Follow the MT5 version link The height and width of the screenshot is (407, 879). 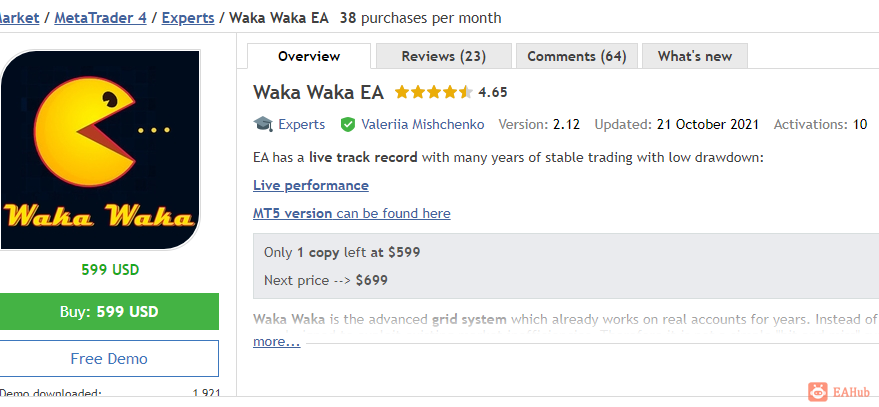[x=351, y=214]
